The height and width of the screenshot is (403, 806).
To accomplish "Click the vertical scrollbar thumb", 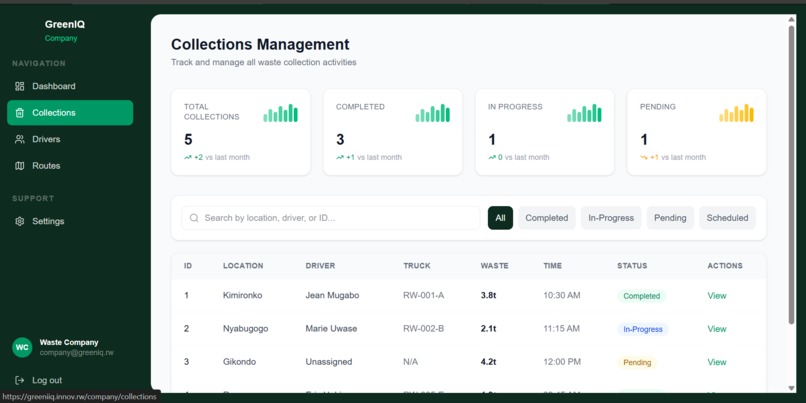I will tap(791, 175).
